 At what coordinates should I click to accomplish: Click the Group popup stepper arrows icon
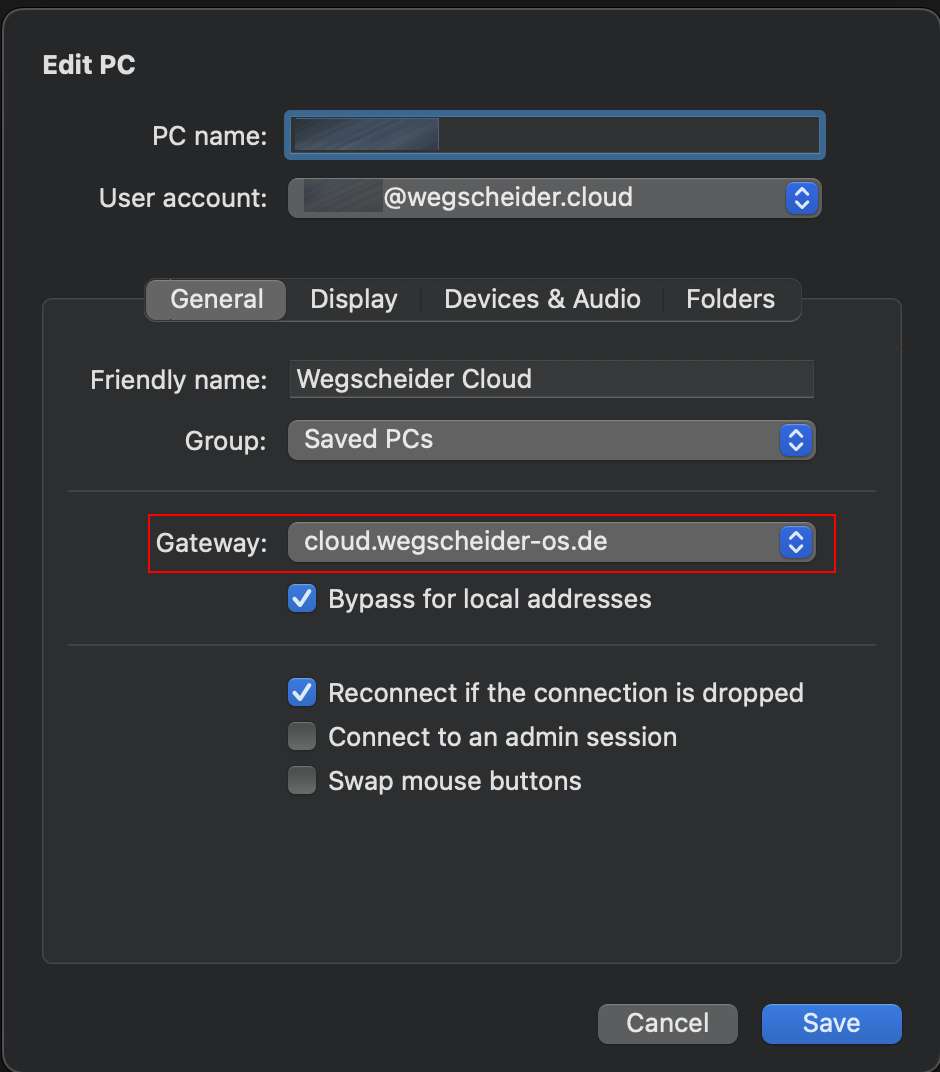click(x=796, y=440)
